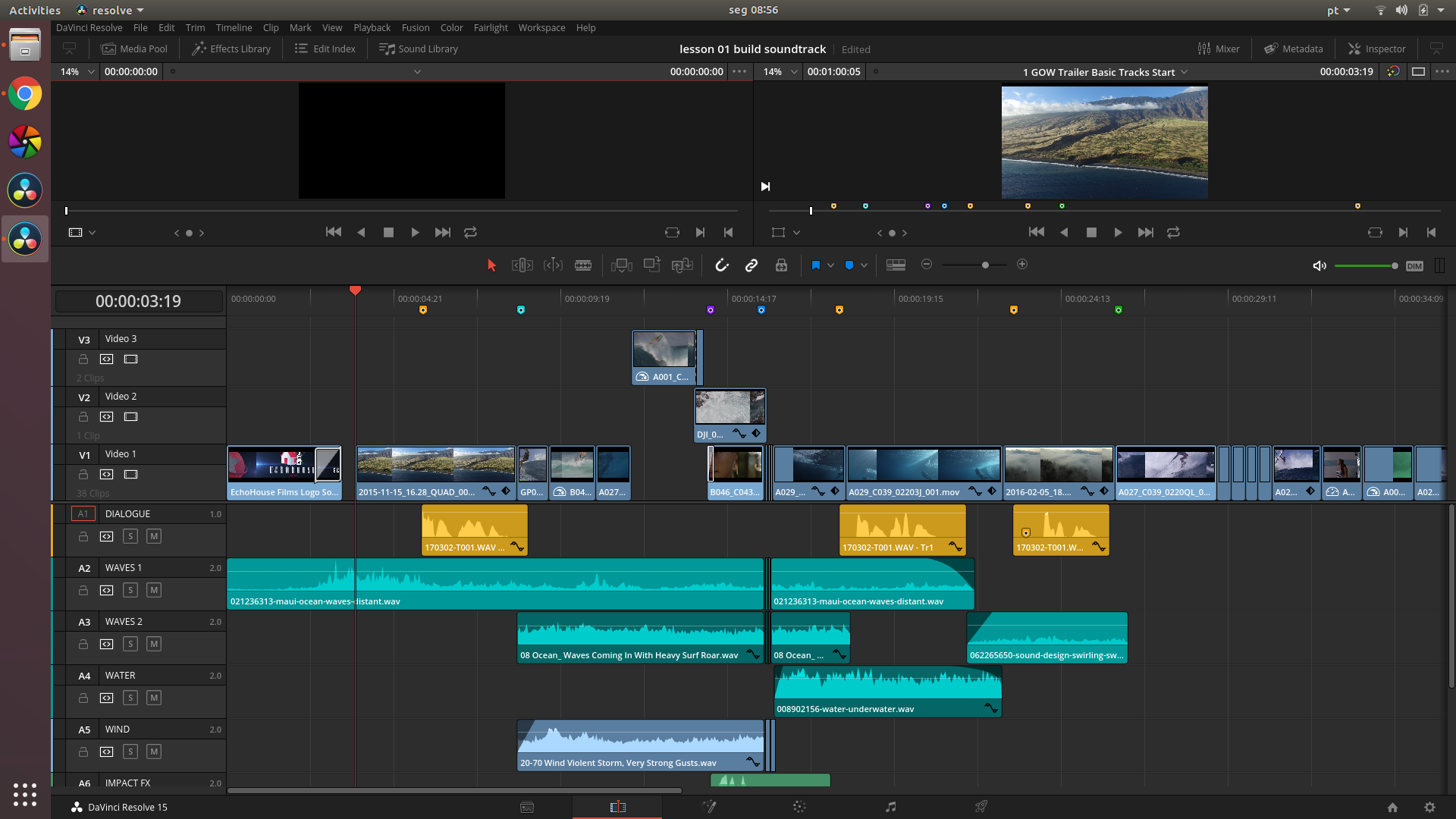Select the arrow Selection Mode tool
The image size is (1456, 819).
[491, 265]
